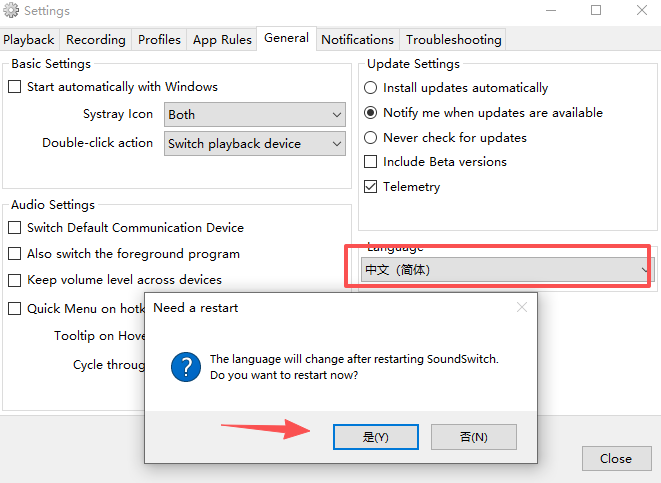Open the Double-click action dropdown
Screen dimensions: 661x483
coord(255,144)
